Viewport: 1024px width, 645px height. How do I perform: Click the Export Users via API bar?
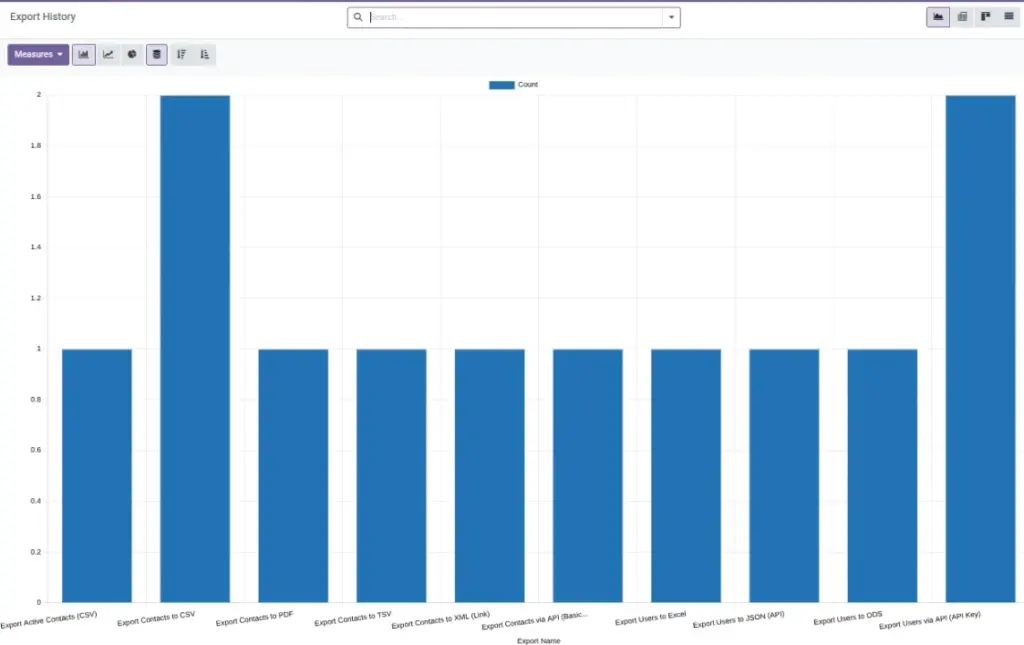tap(980, 349)
